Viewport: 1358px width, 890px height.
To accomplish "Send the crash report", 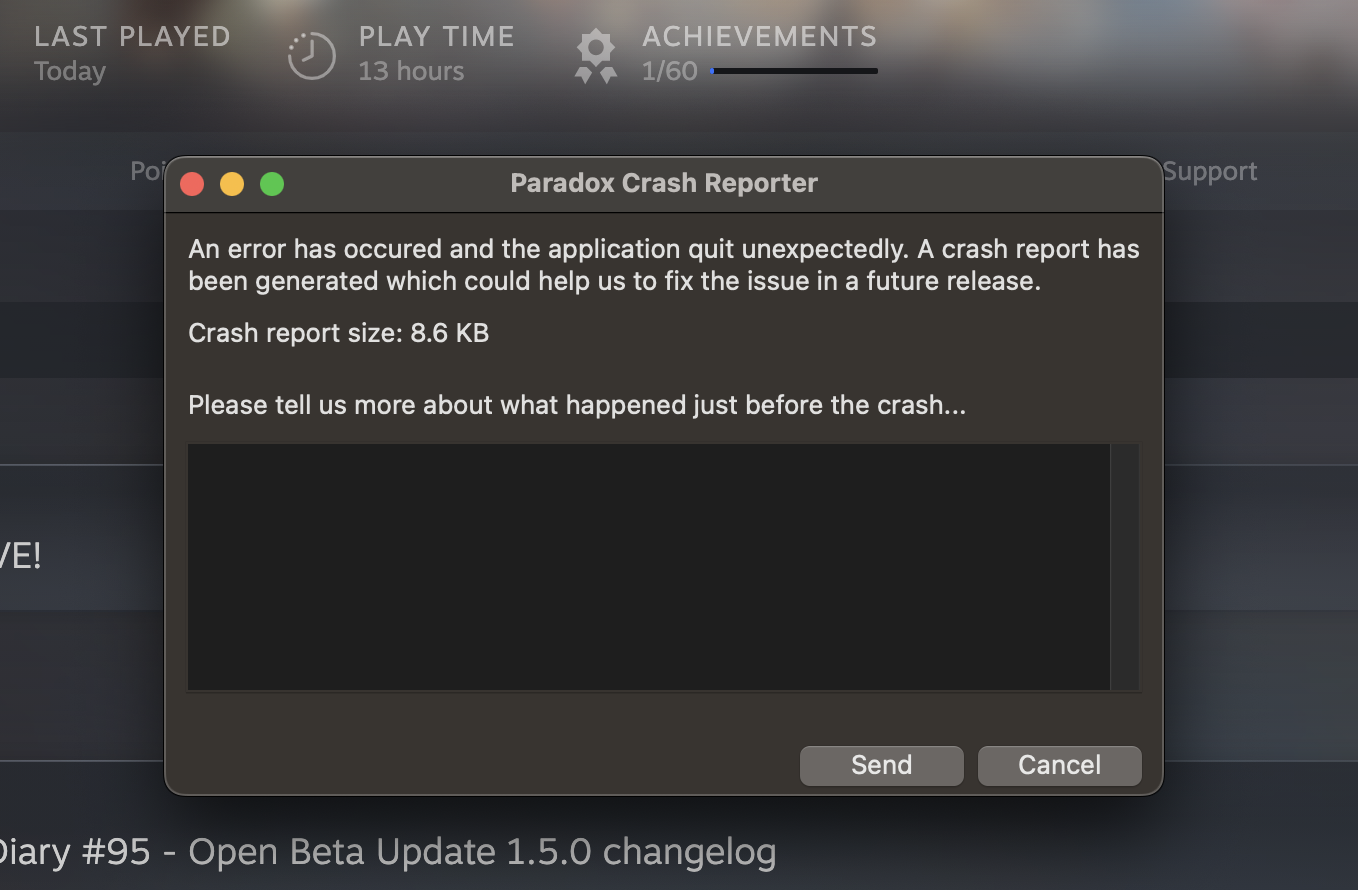I will click(881, 765).
